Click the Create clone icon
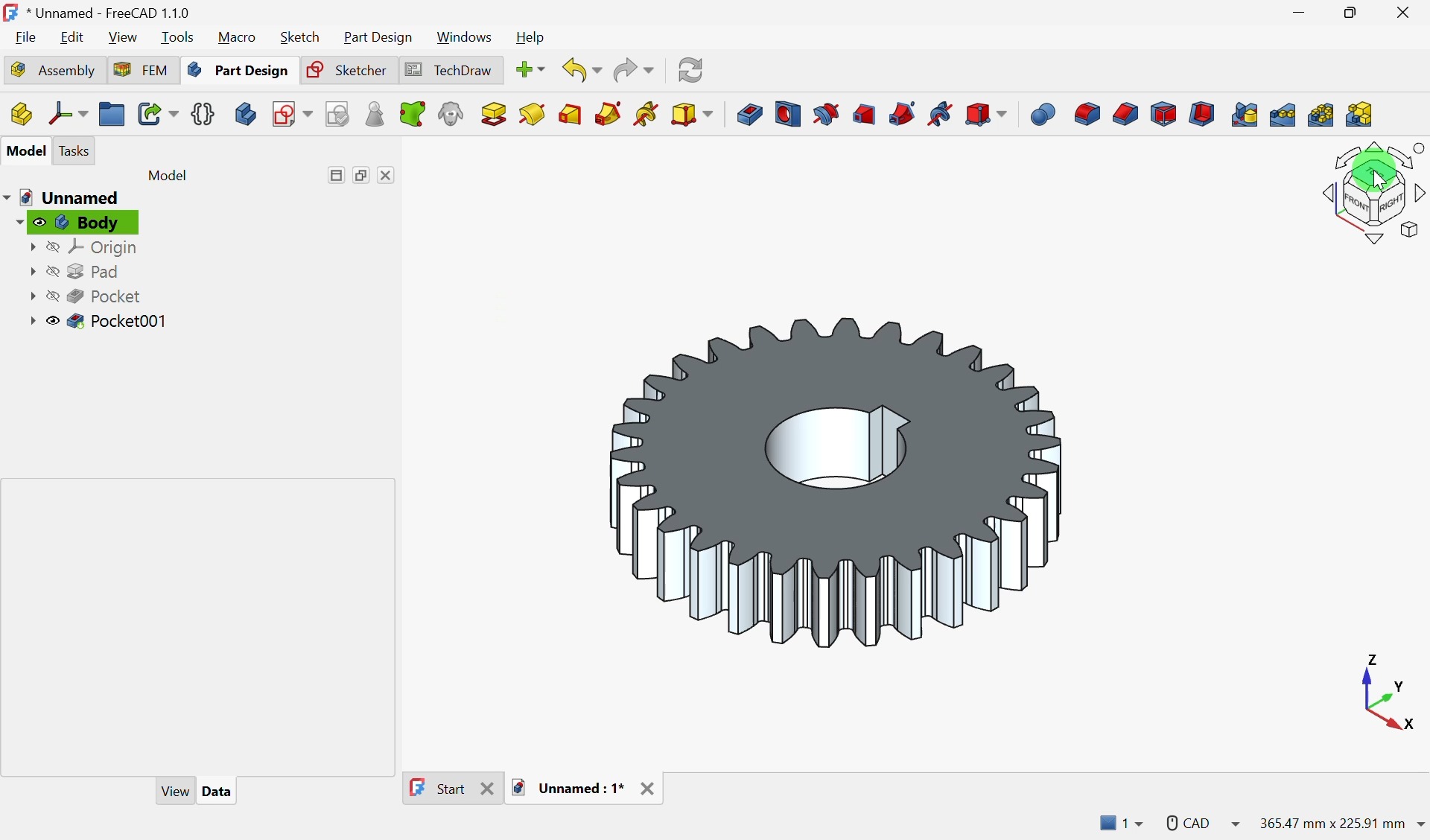 click(x=452, y=115)
